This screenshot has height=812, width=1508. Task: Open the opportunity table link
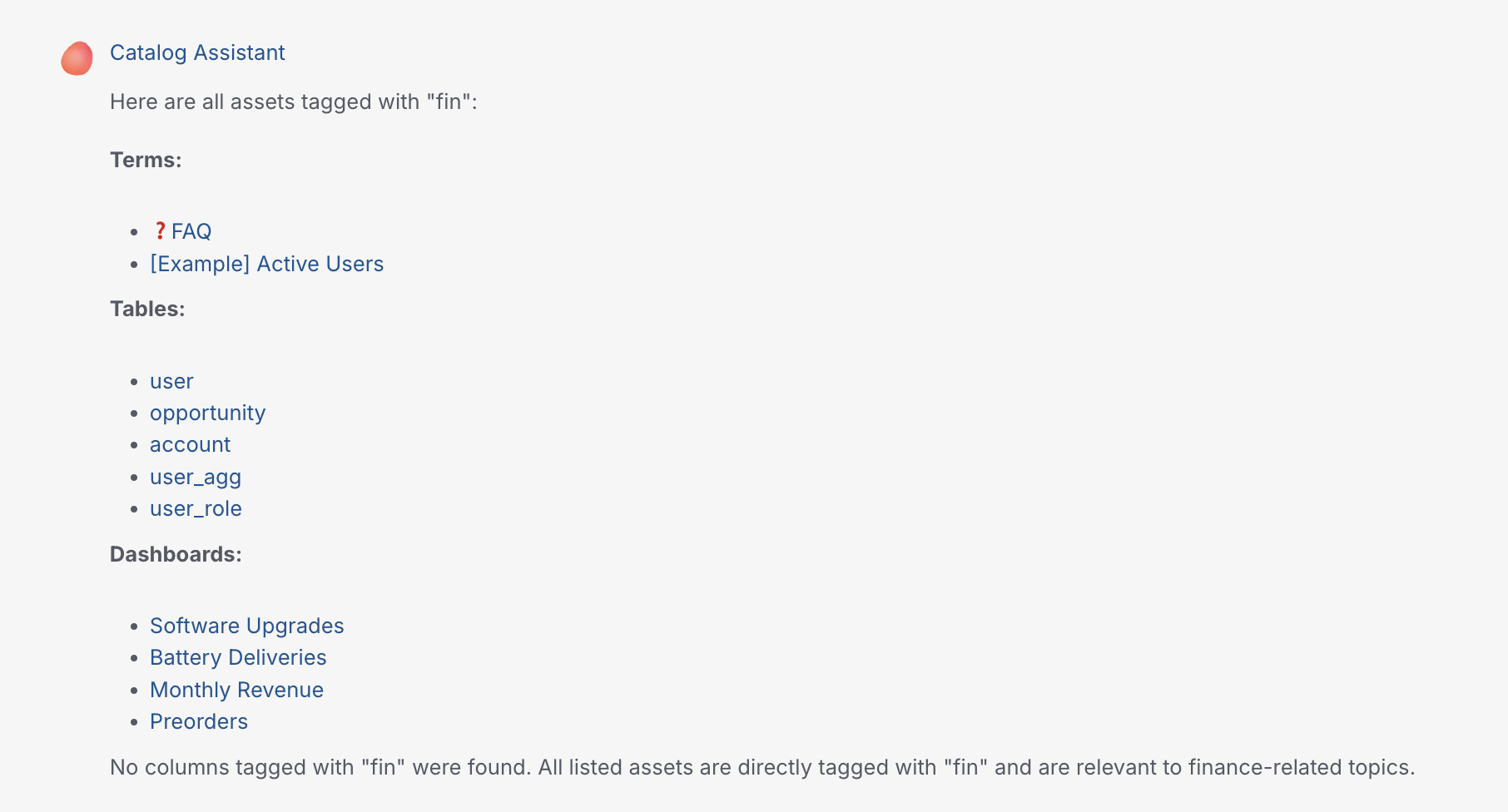(x=207, y=413)
